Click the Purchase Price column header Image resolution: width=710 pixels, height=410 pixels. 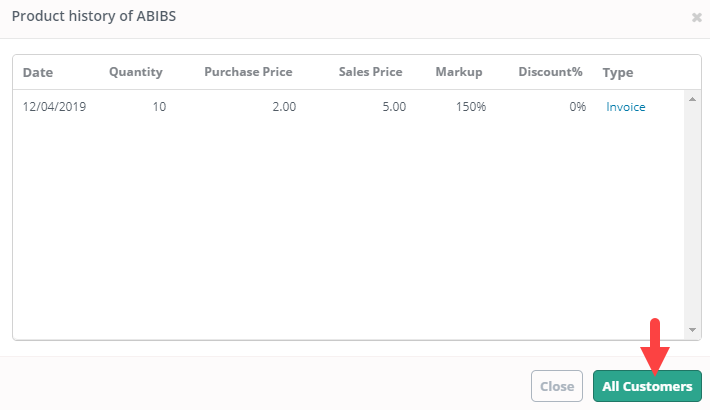point(248,72)
